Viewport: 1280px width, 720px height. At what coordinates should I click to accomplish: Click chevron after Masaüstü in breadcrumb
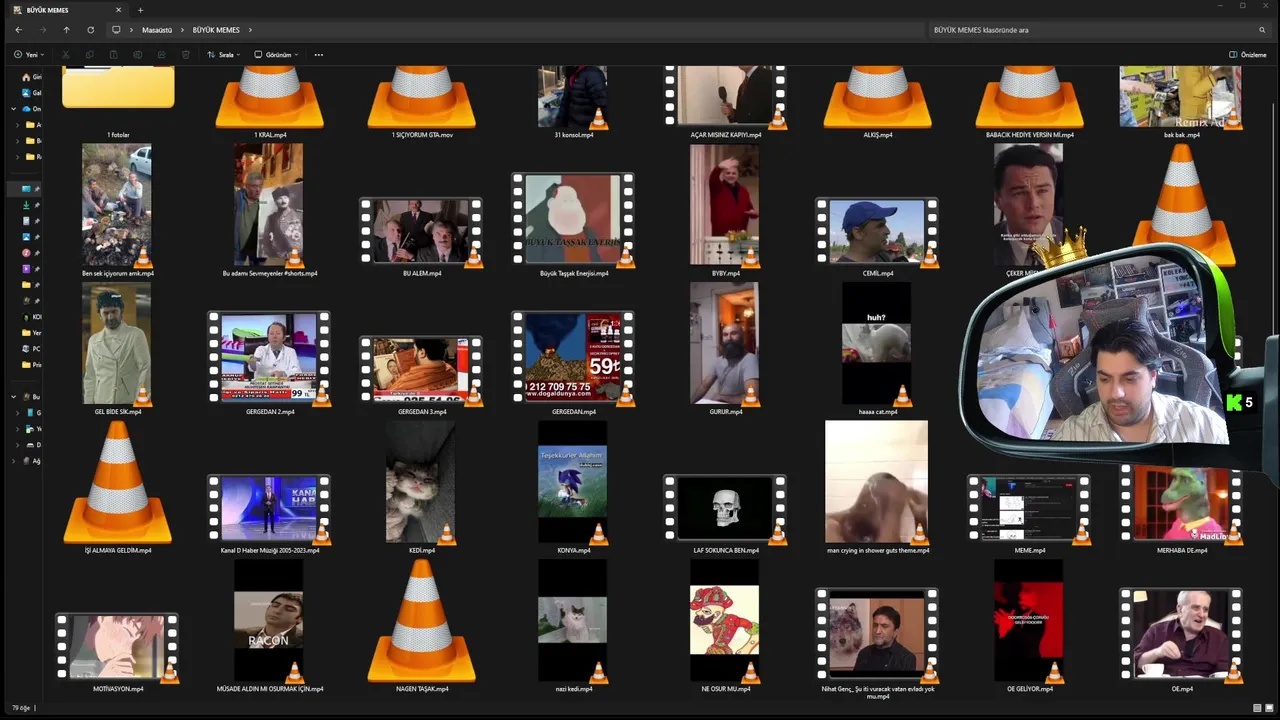point(182,30)
